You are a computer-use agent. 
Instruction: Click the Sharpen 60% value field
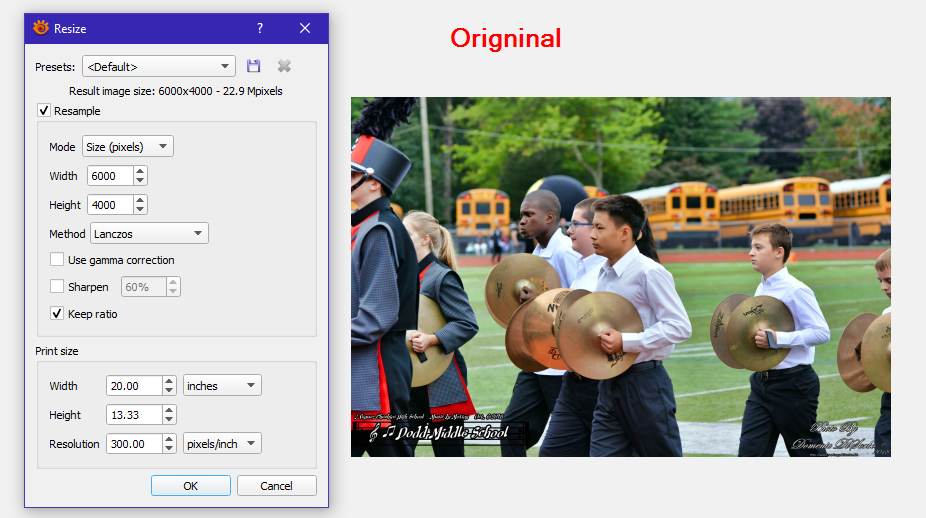coord(144,286)
